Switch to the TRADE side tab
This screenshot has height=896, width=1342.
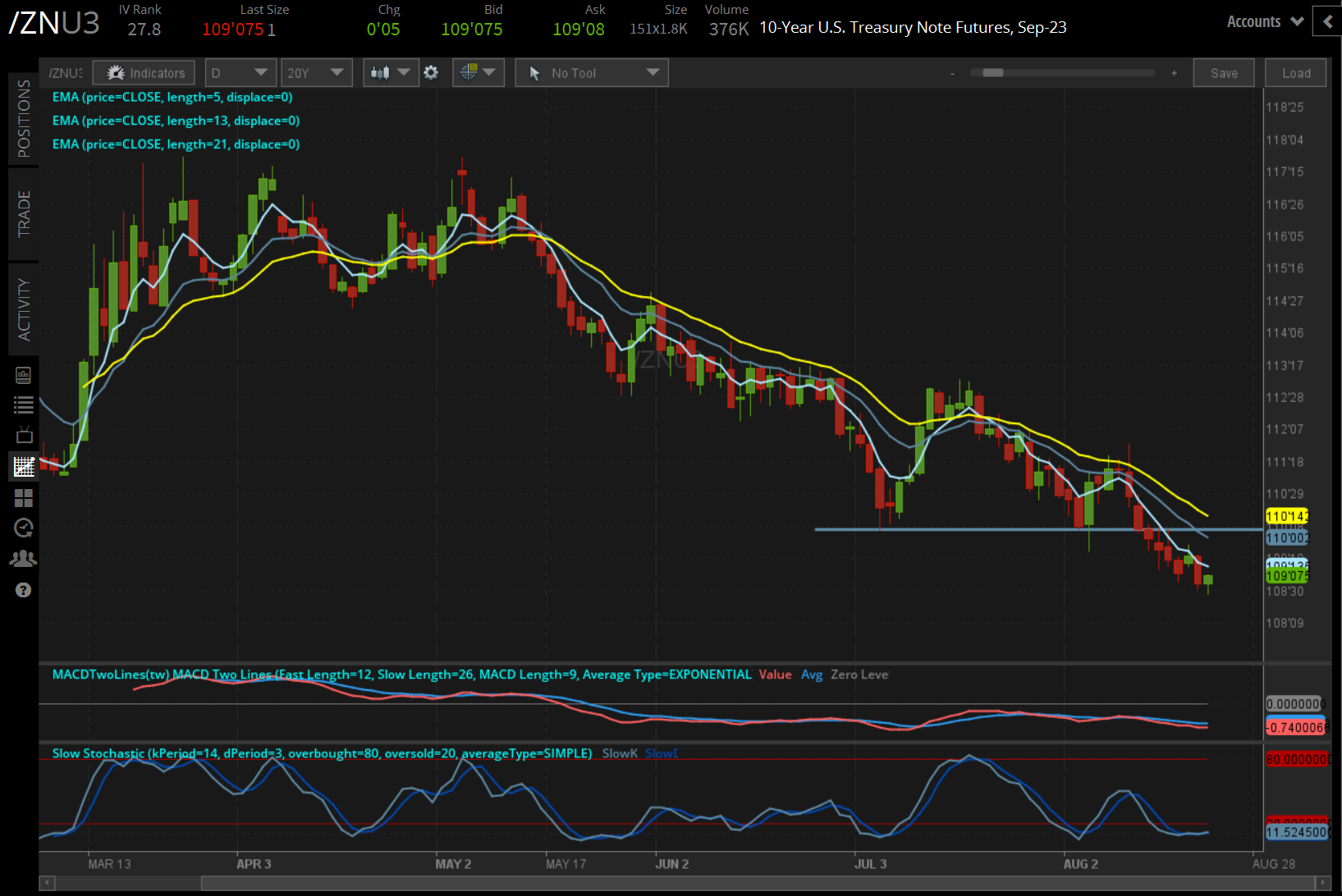point(24,214)
